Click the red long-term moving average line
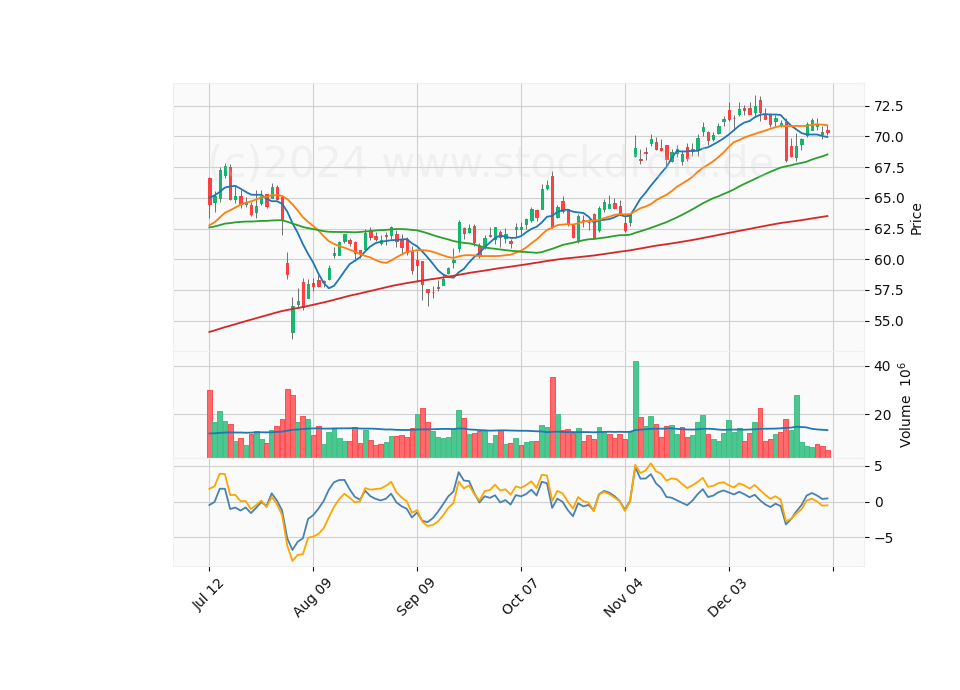This screenshot has height=690, width=960. click(x=520, y=265)
